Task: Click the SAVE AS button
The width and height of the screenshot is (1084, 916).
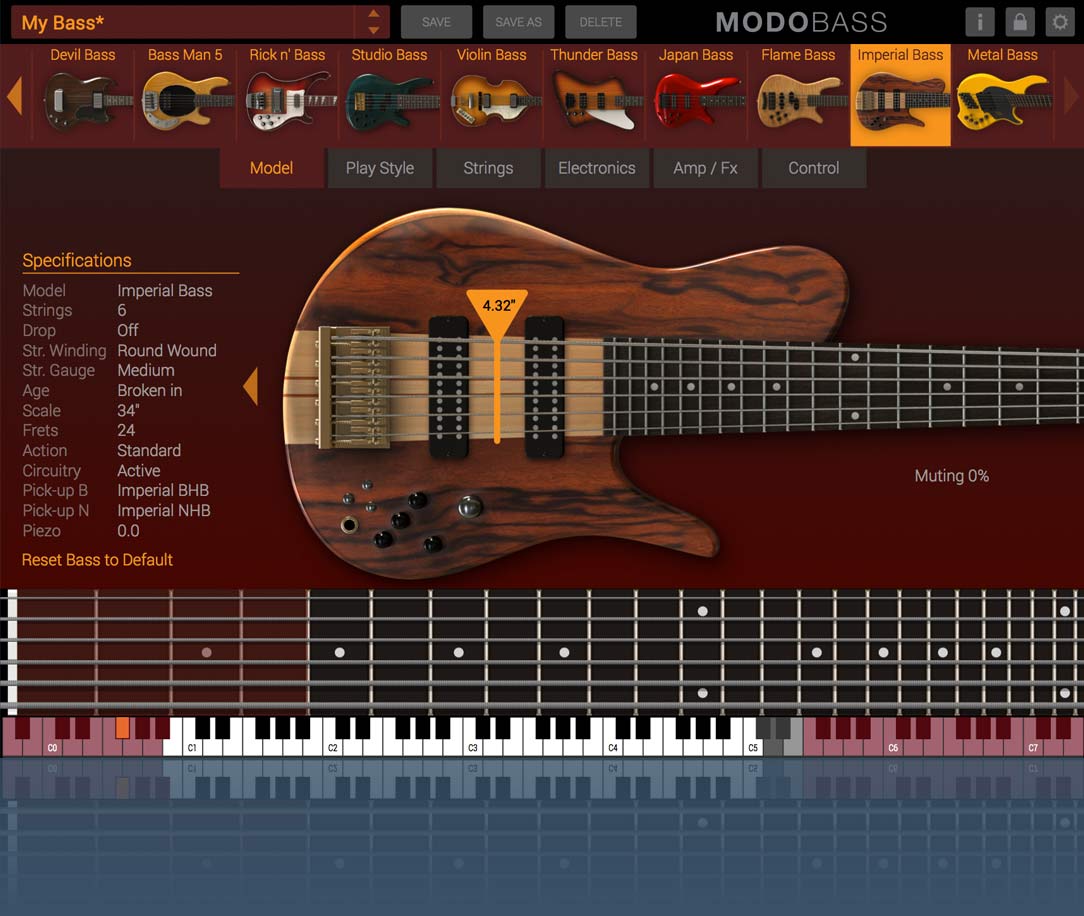Action: pos(518,21)
